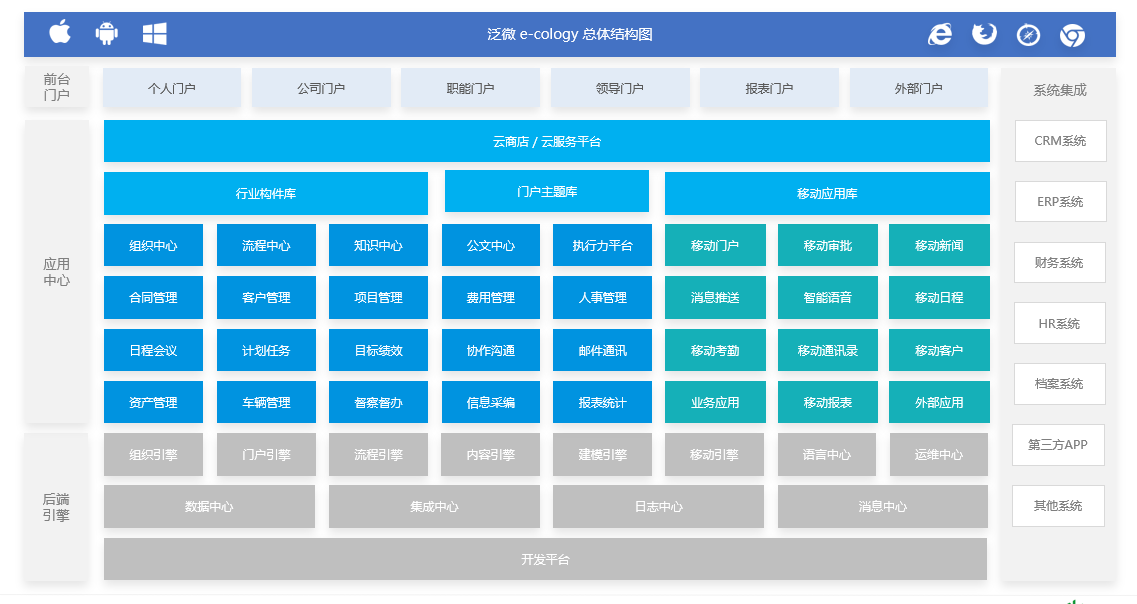Select the 移动客户 block
This screenshot has height=604, width=1137.
tap(939, 350)
